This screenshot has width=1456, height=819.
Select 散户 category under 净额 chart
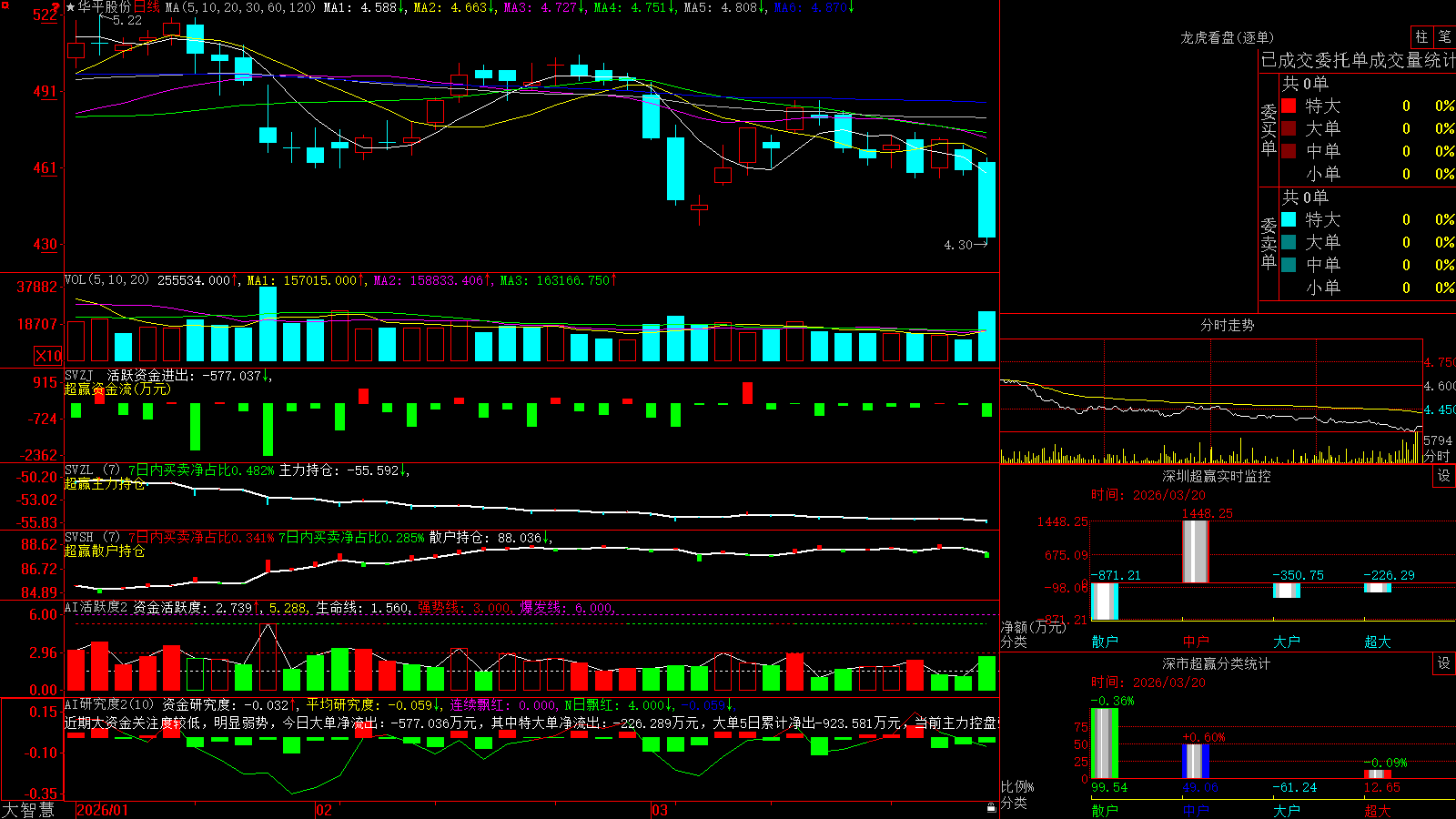(1105, 642)
